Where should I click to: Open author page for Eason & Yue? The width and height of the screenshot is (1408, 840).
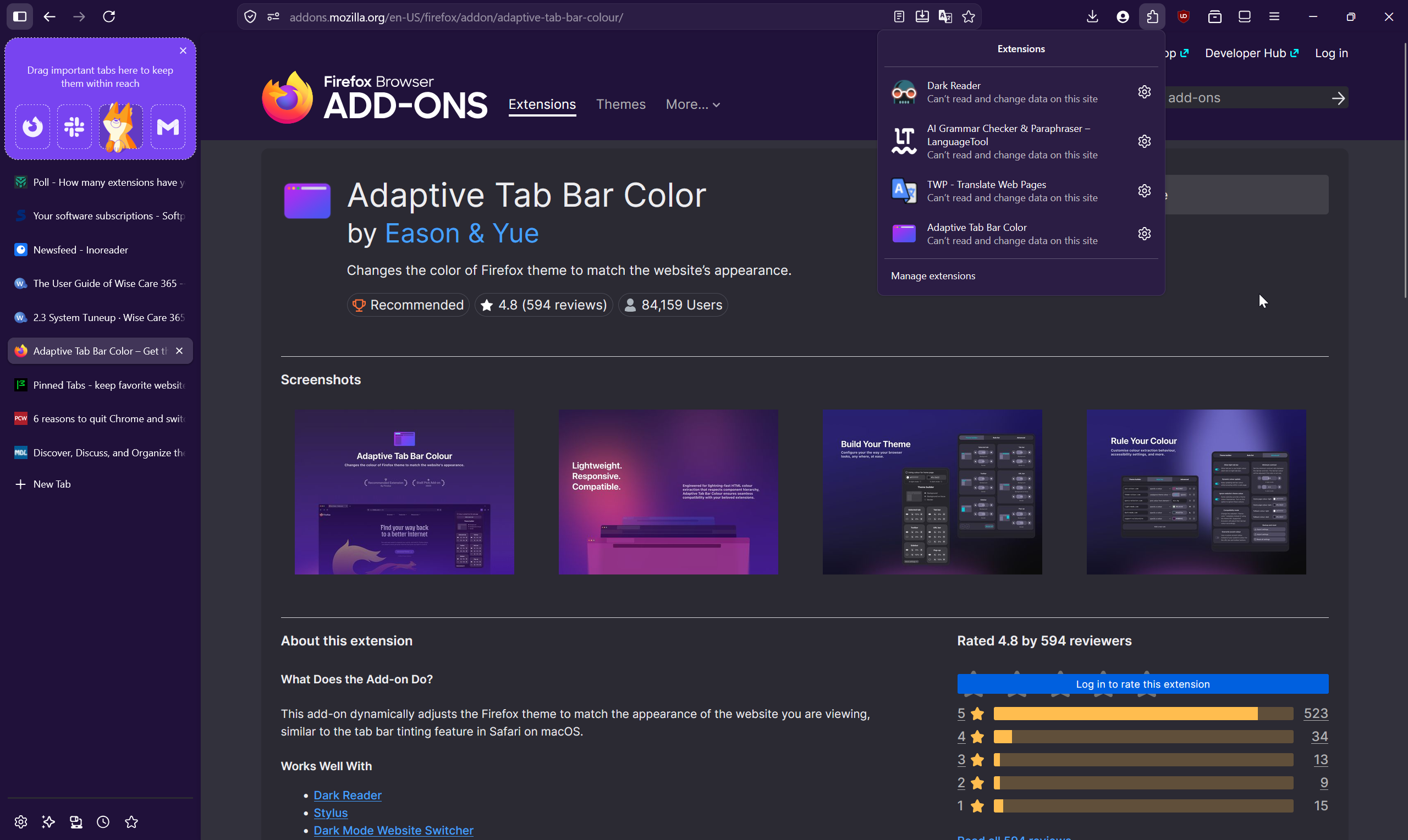(461, 234)
